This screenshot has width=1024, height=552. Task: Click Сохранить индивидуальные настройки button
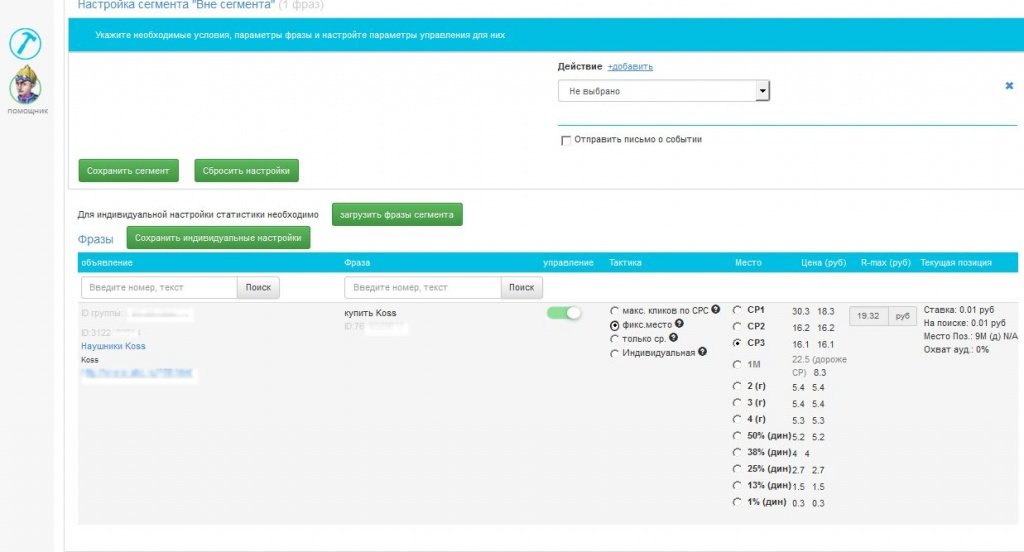click(218, 238)
